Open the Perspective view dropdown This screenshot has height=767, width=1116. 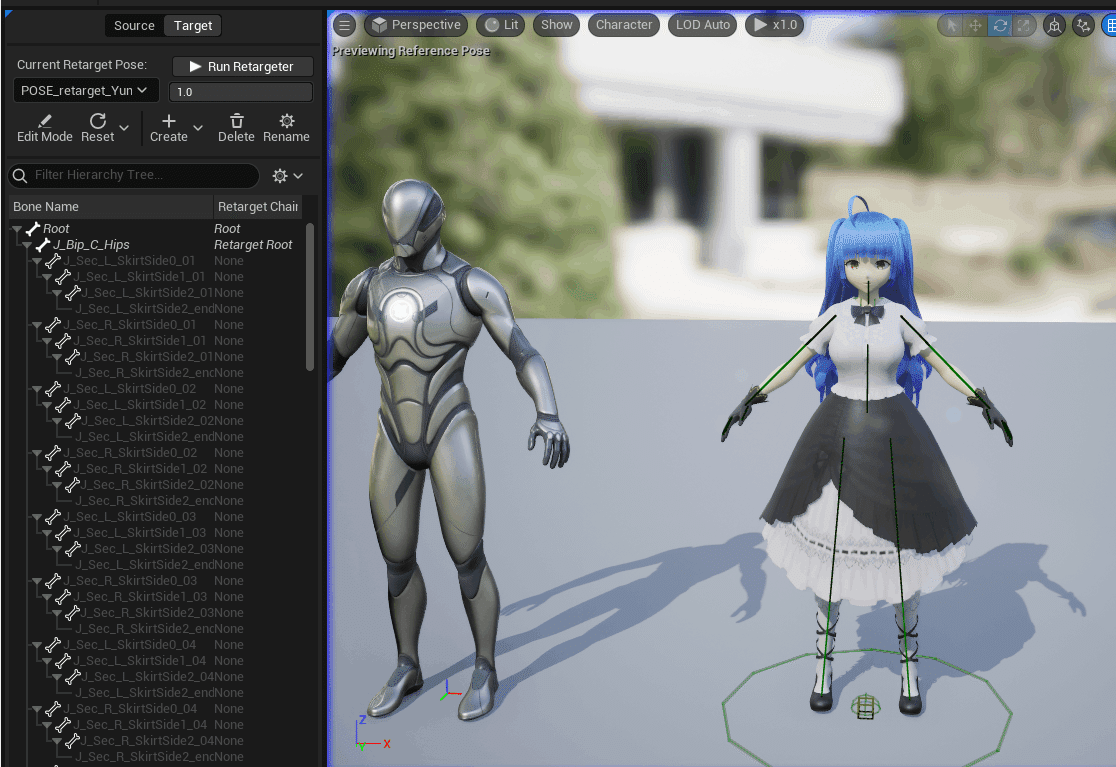[x=415, y=25]
